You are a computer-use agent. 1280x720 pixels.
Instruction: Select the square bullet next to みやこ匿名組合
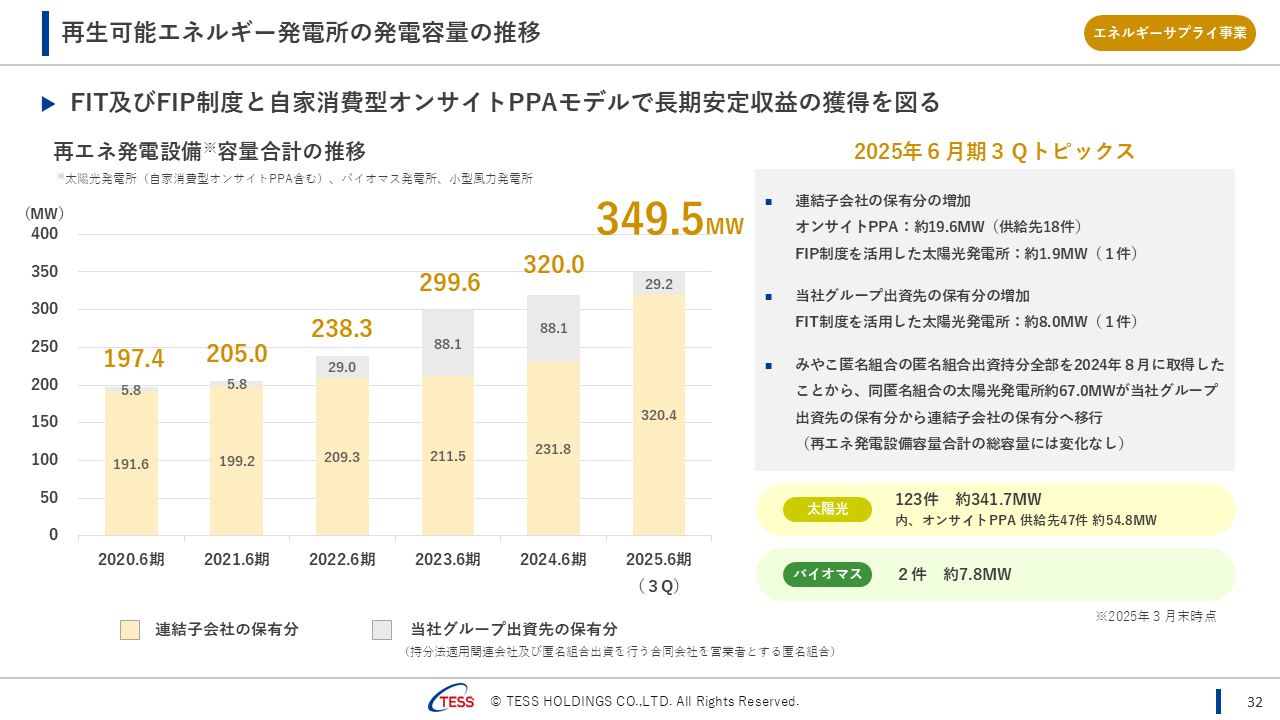[769, 366]
